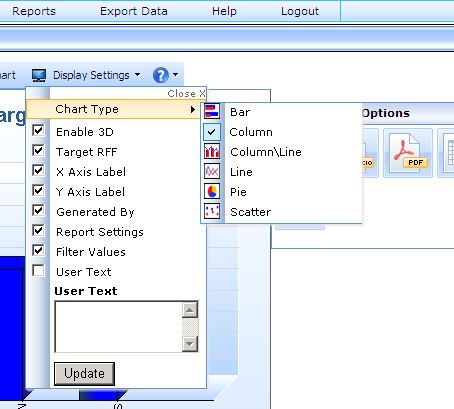Open the Reports menu

[x=34, y=11]
